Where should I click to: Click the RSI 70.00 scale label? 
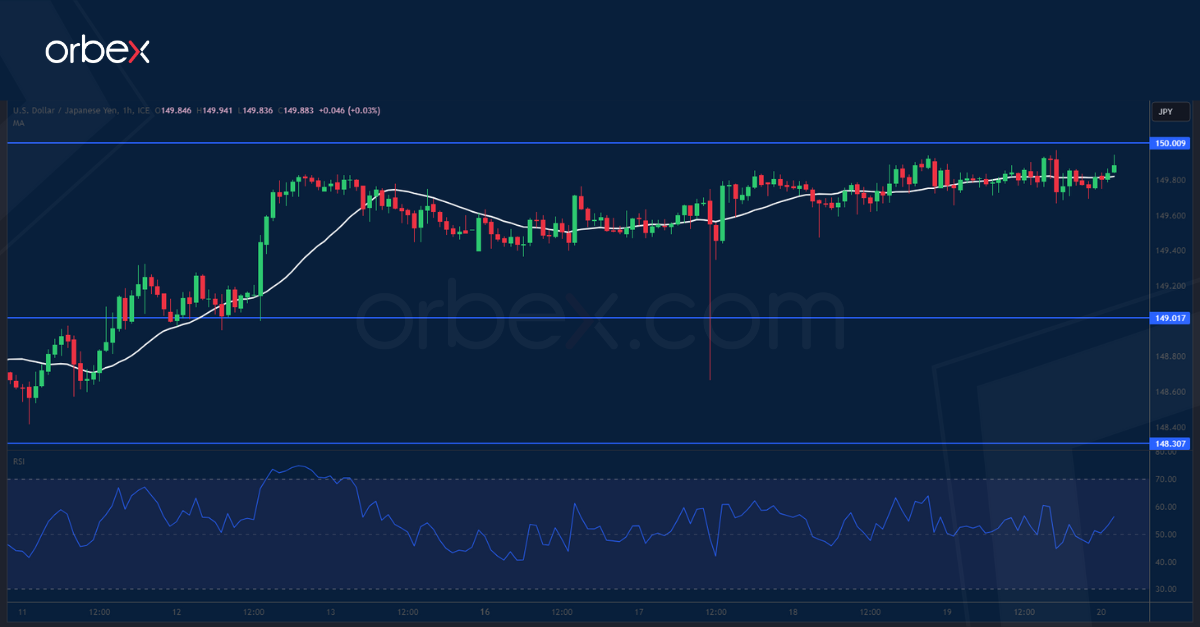pyautogui.click(x=1165, y=479)
